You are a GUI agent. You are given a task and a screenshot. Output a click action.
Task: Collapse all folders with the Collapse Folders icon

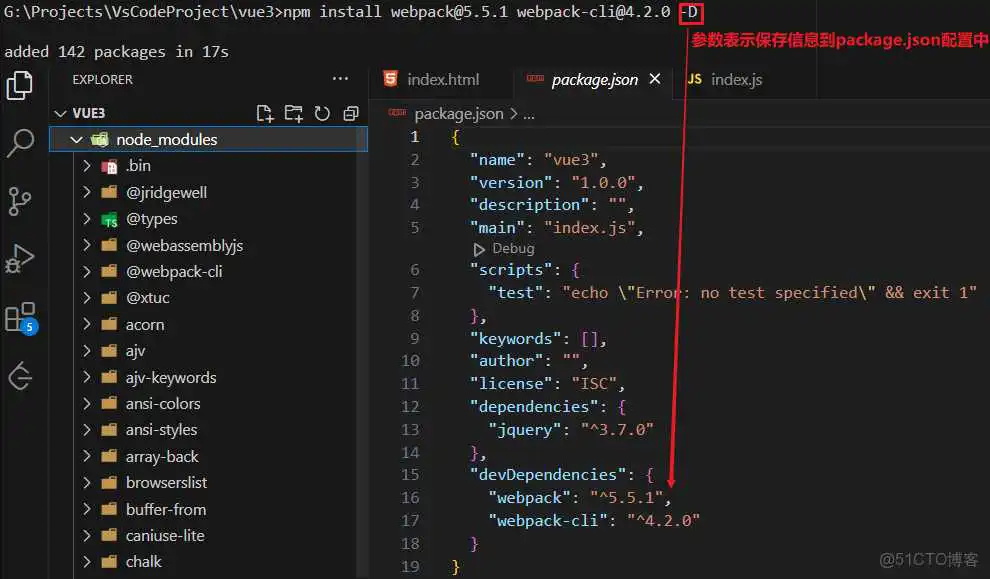pos(350,113)
